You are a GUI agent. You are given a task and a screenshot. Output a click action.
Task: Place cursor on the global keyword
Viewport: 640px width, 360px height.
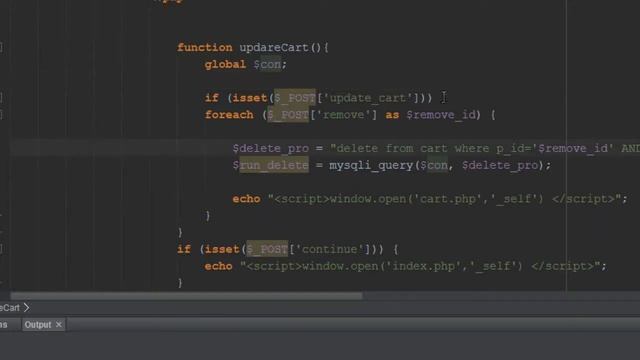[x=225, y=64]
